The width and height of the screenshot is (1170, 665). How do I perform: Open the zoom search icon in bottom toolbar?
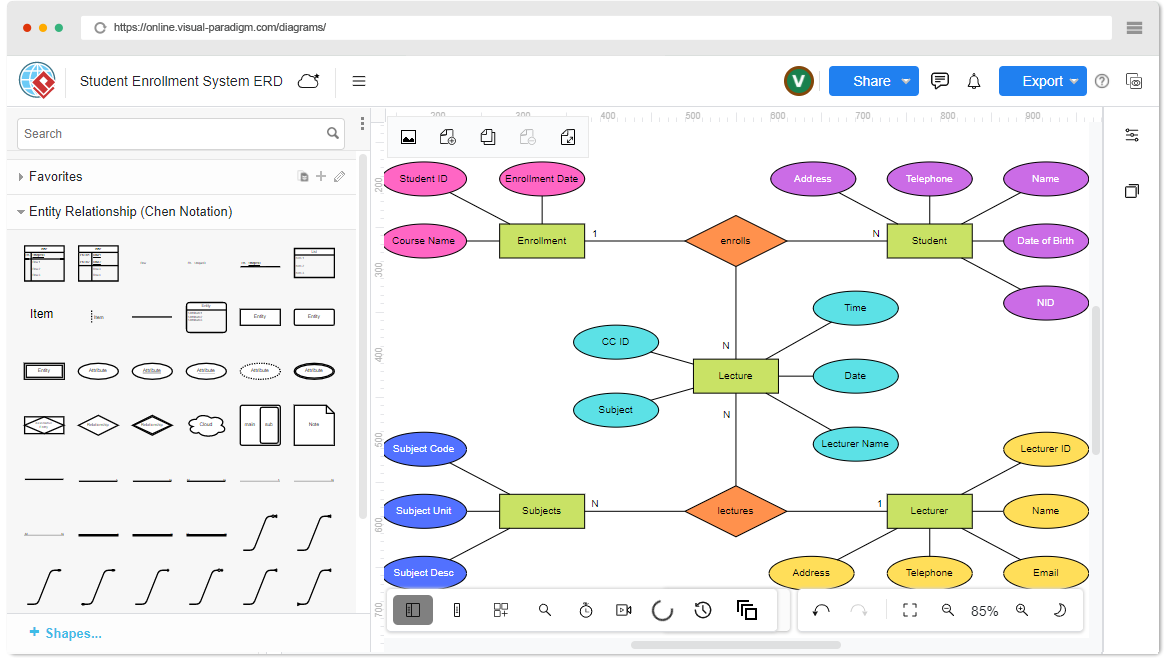[545, 610]
